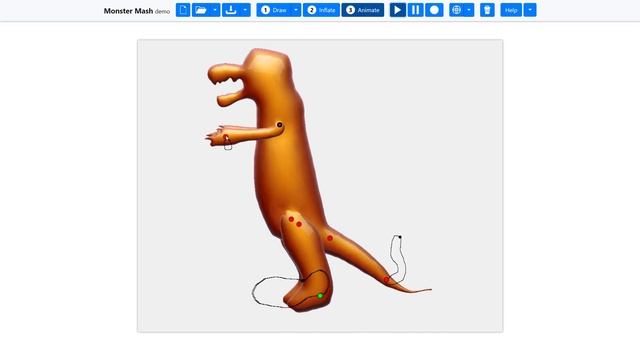The height and width of the screenshot is (360, 640).
Task: Click the export download icon
Action: click(x=231, y=10)
